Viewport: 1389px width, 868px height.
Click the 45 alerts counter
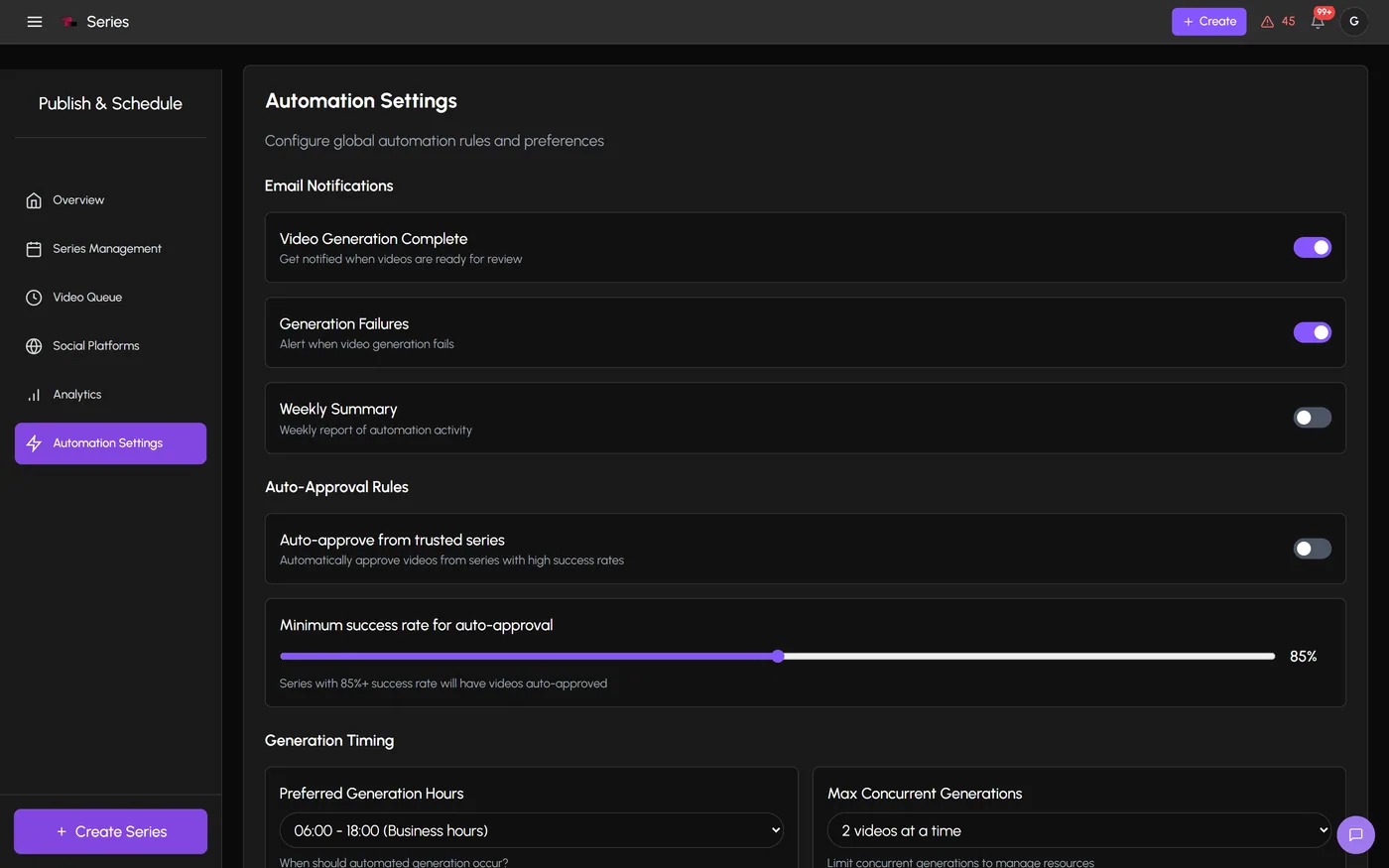tap(1288, 22)
